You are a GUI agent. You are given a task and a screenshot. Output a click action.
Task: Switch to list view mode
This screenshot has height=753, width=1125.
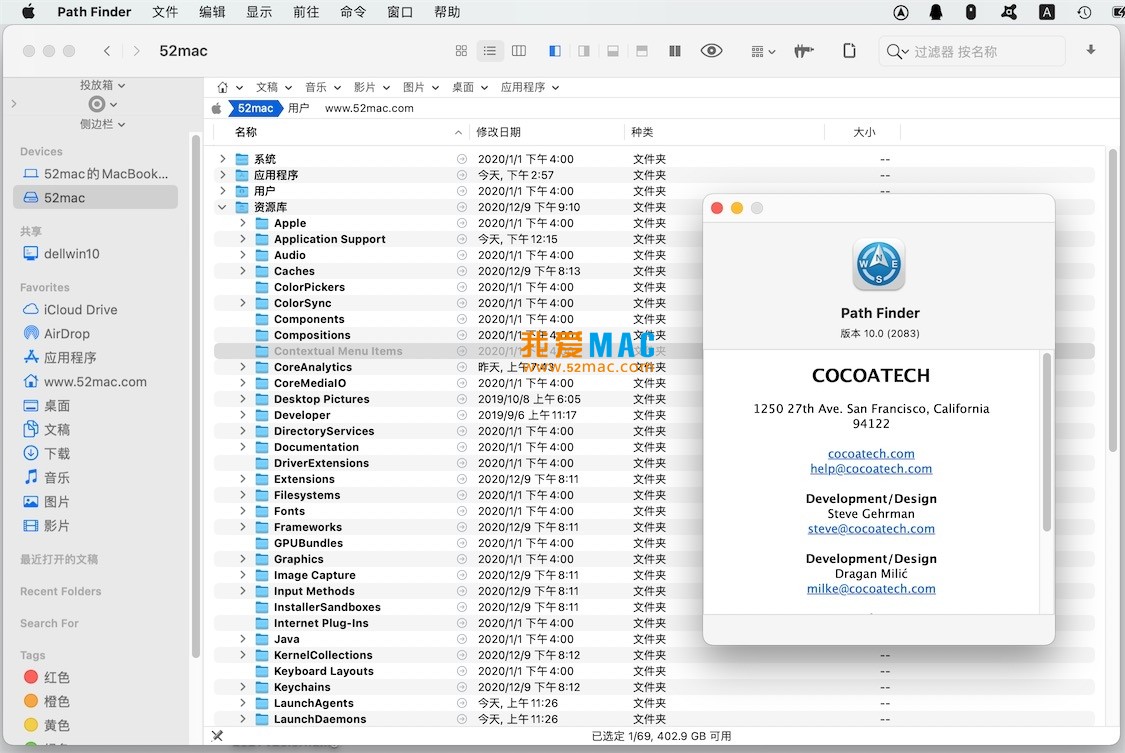coord(489,51)
